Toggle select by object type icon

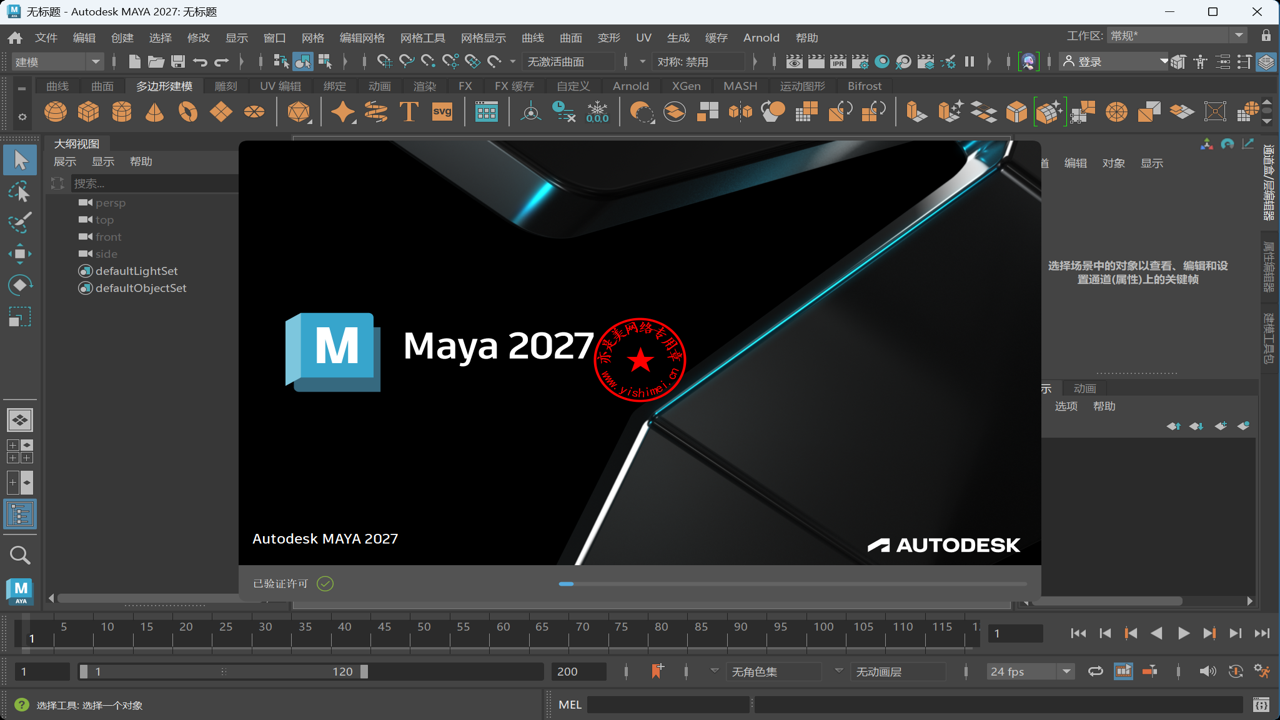tap(303, 62)
